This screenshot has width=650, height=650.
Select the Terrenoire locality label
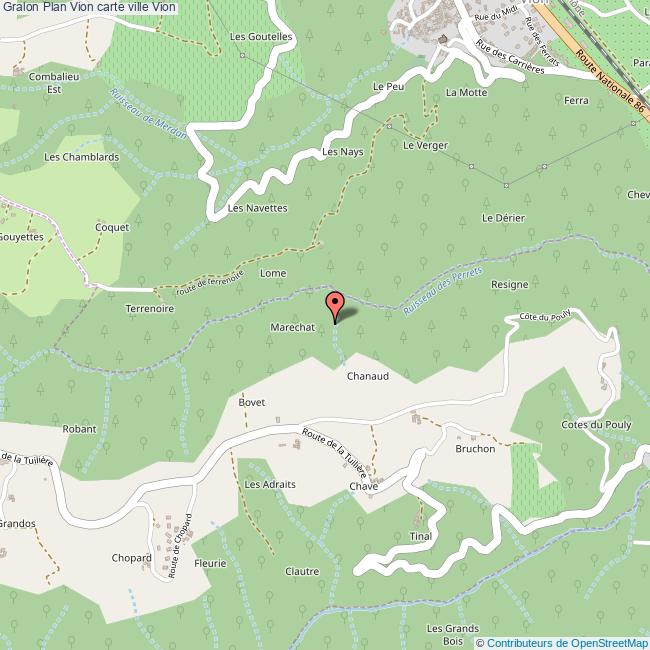150,308
